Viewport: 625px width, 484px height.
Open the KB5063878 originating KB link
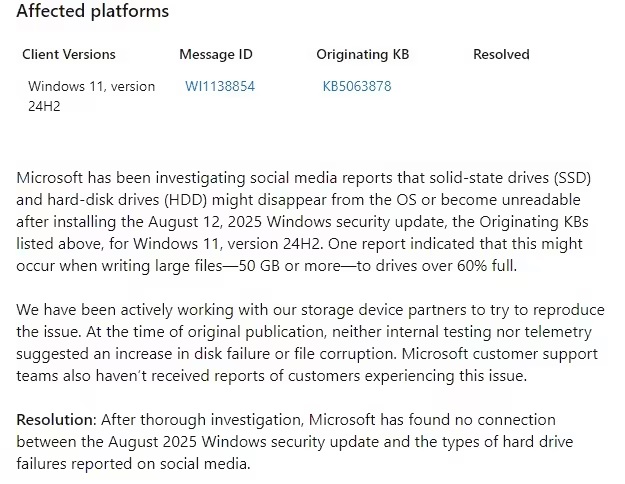357,86
